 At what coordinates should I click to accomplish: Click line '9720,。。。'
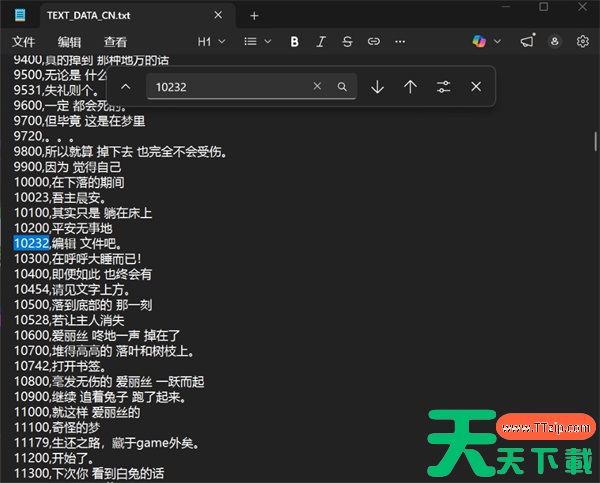tap(44, 136)
